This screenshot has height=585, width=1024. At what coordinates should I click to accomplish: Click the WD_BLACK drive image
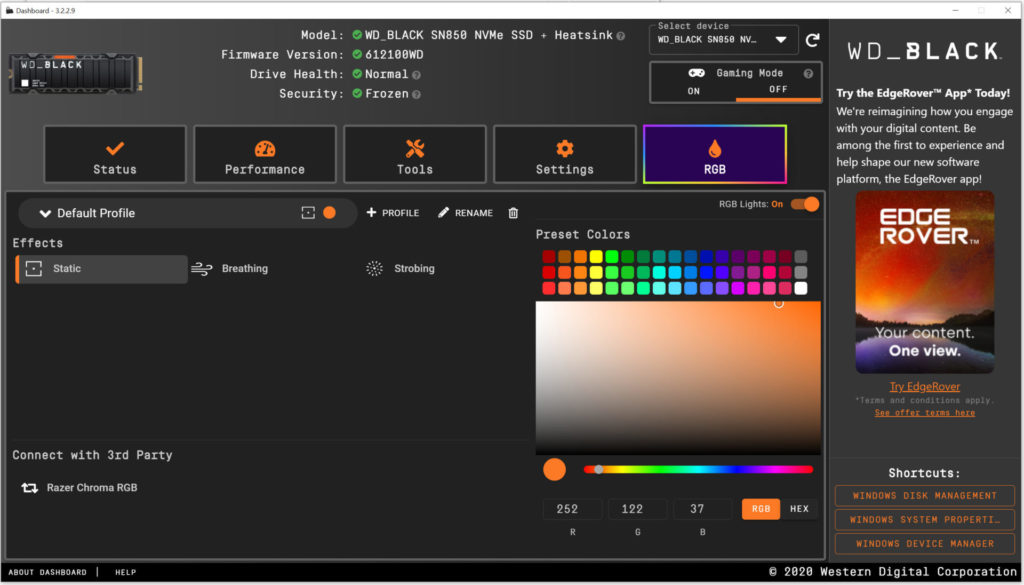(x=75, y=74)
